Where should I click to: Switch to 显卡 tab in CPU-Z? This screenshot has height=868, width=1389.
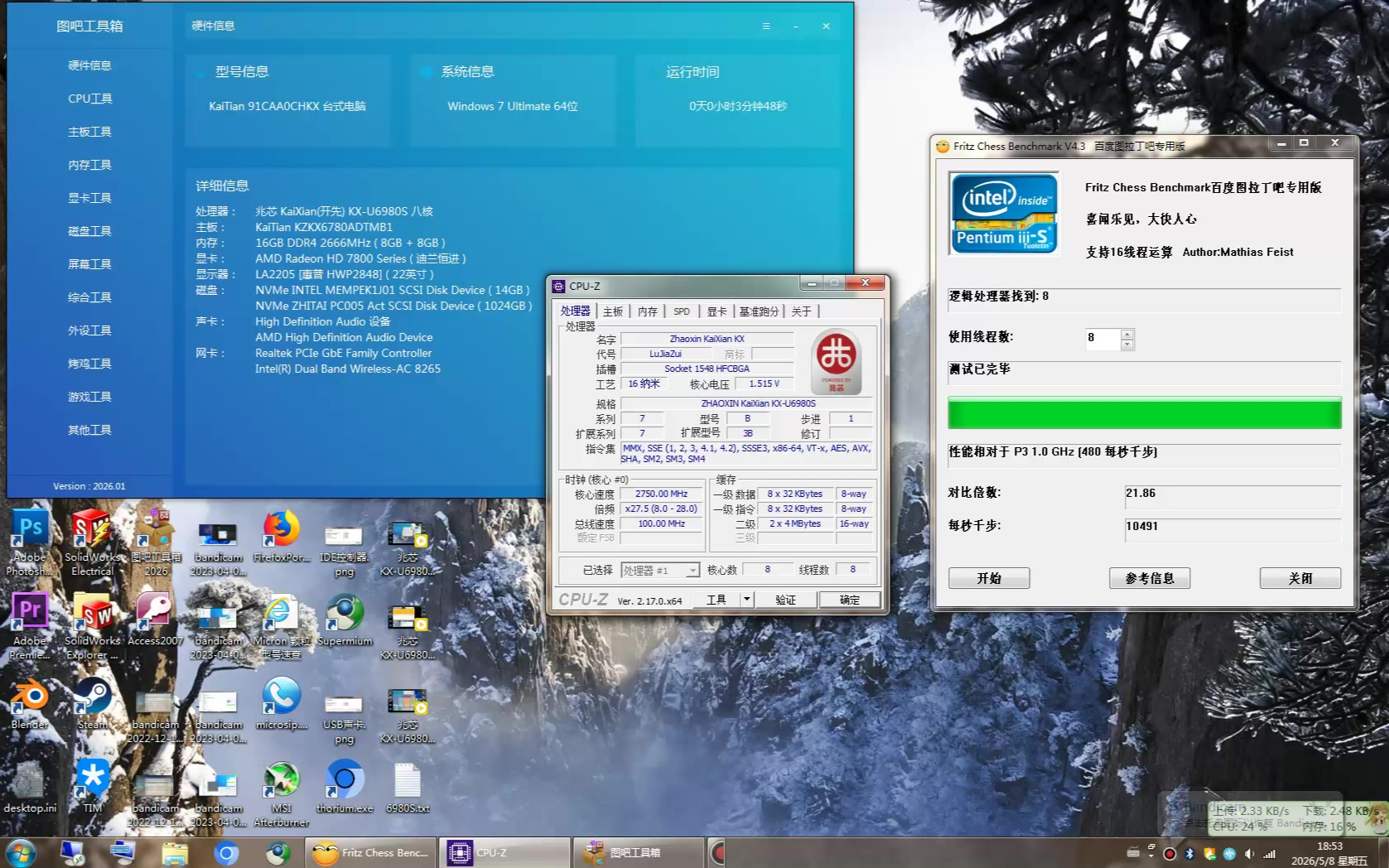click(x=716, y=311)
